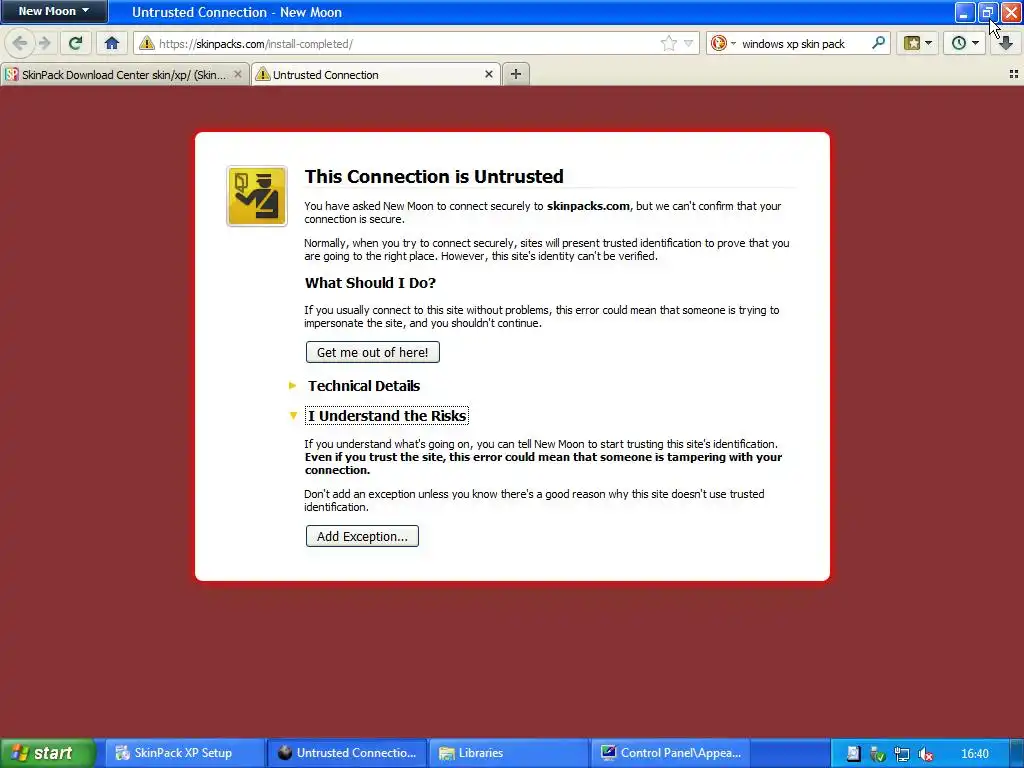Minimize the New Moon window

pos(964,12)
